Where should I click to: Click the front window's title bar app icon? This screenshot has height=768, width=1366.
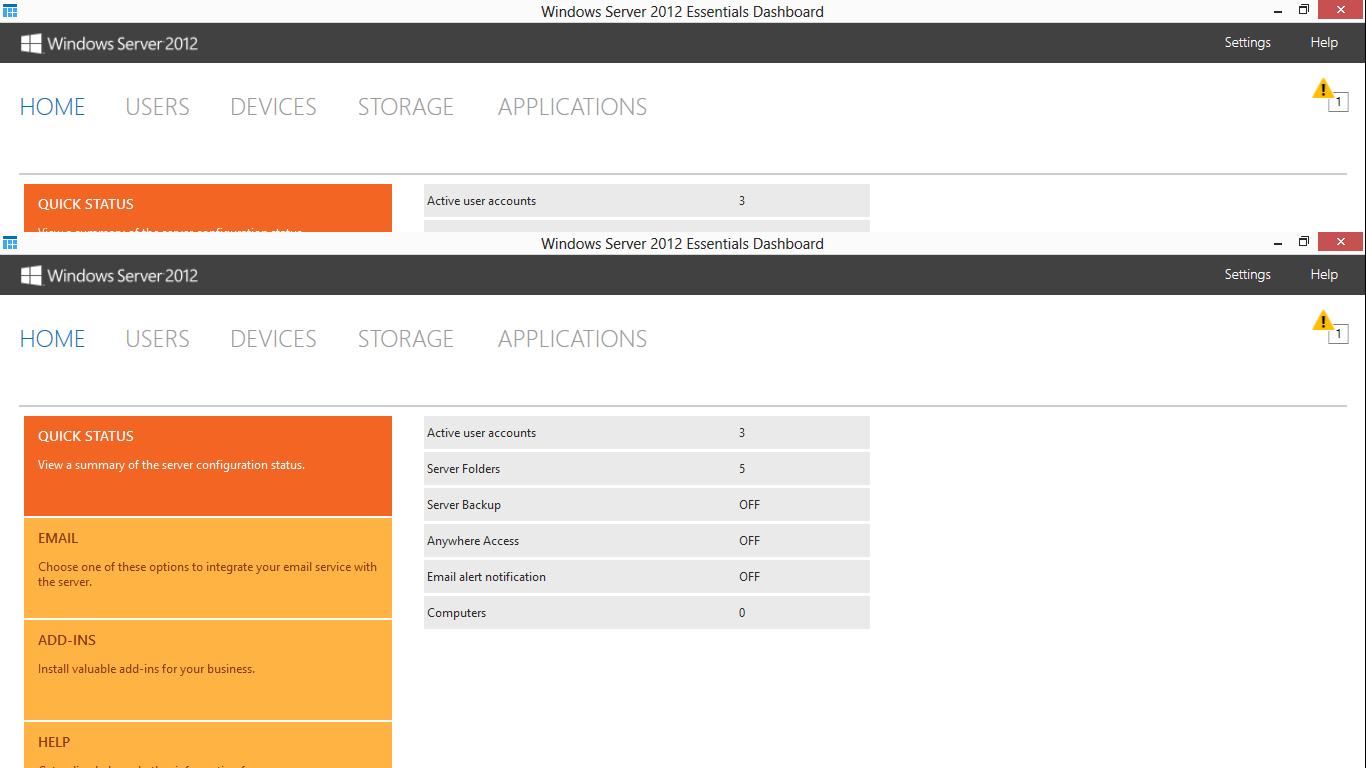(x=10, y=243)
